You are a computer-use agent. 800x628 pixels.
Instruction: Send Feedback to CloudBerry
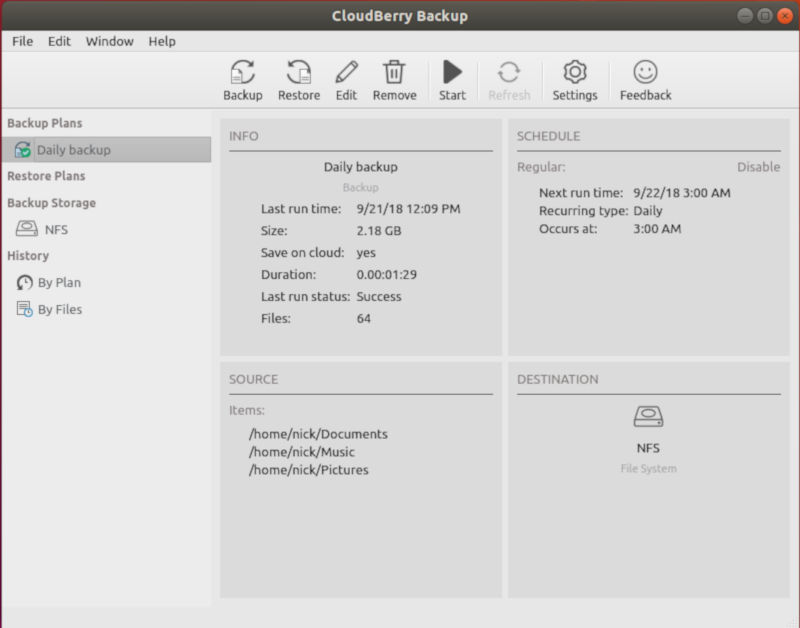pos(645,78)
